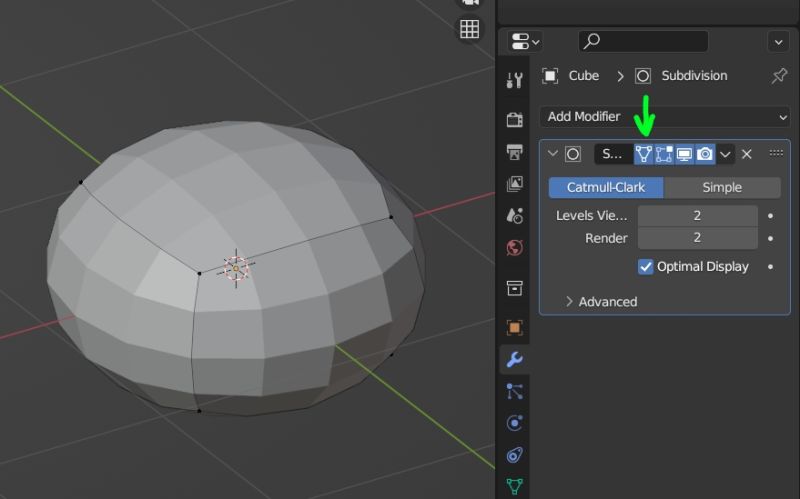Viewport: 800px width, 499px height.
Task: Animate the Render levels property dot
Action: coord(770,238)
